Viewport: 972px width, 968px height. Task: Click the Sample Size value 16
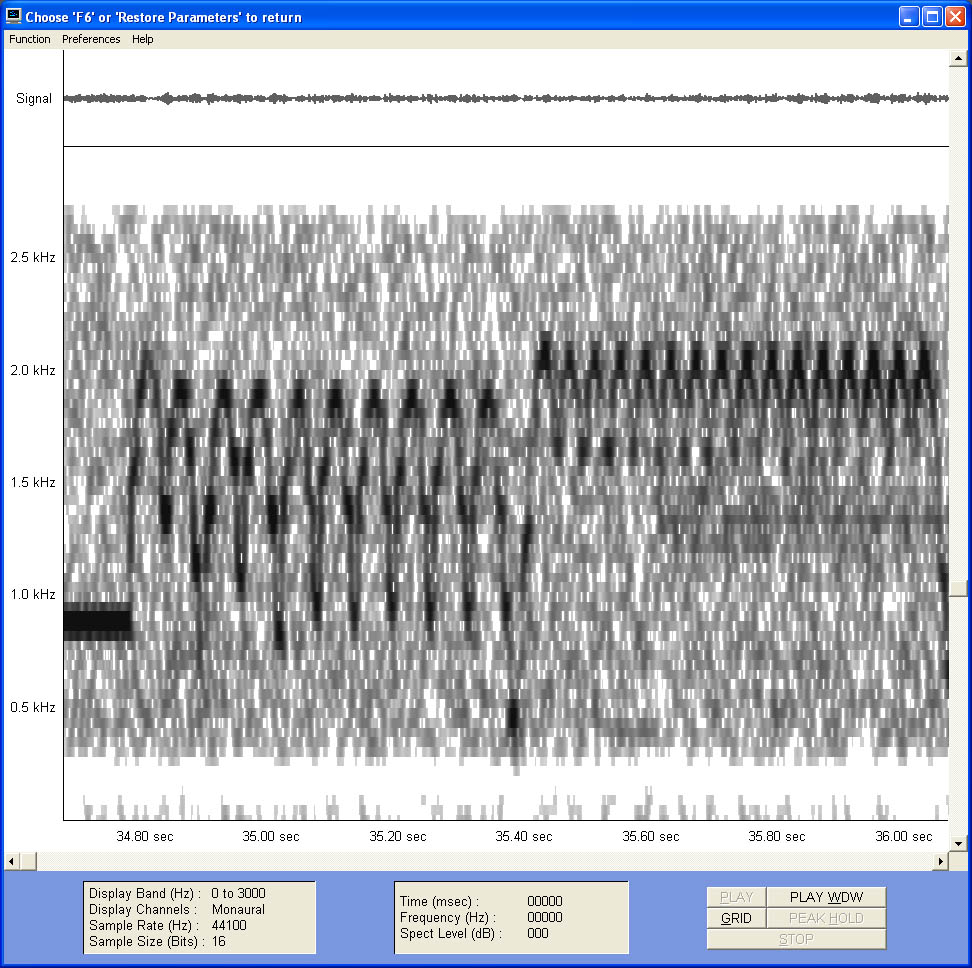click(x=219, y=941)
